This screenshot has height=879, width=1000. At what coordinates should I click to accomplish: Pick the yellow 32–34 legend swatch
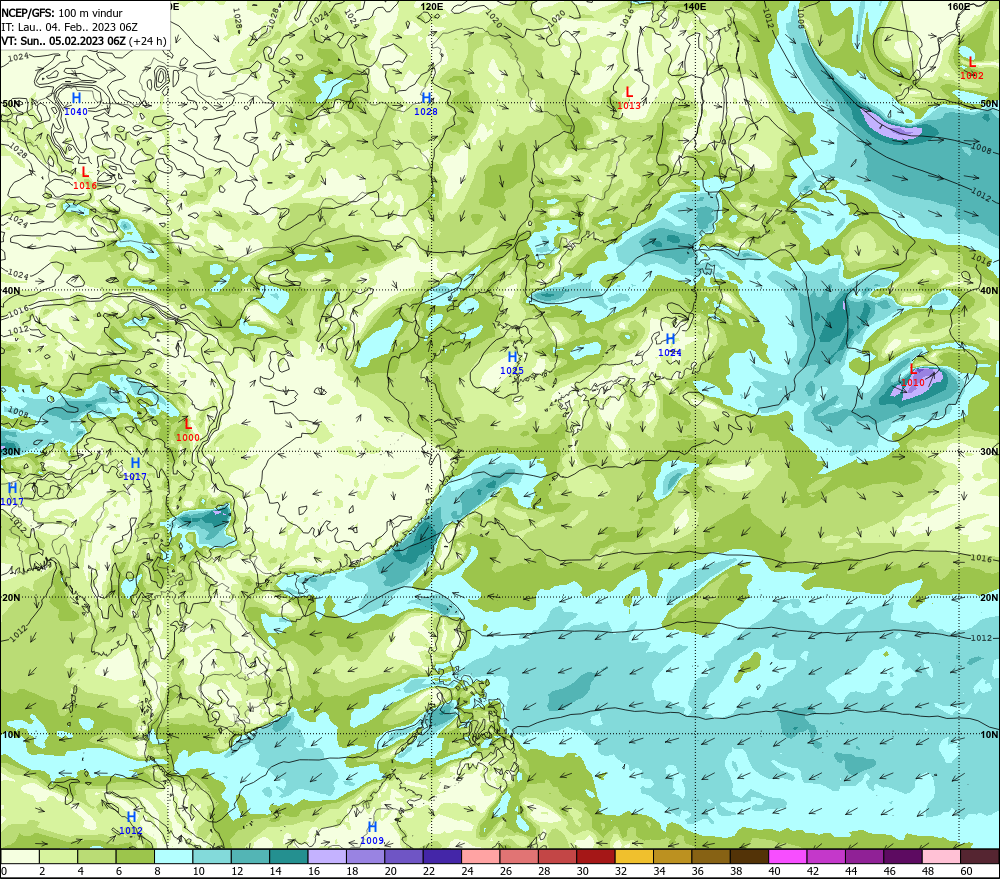pyautogui.click(x=634, y=856)
